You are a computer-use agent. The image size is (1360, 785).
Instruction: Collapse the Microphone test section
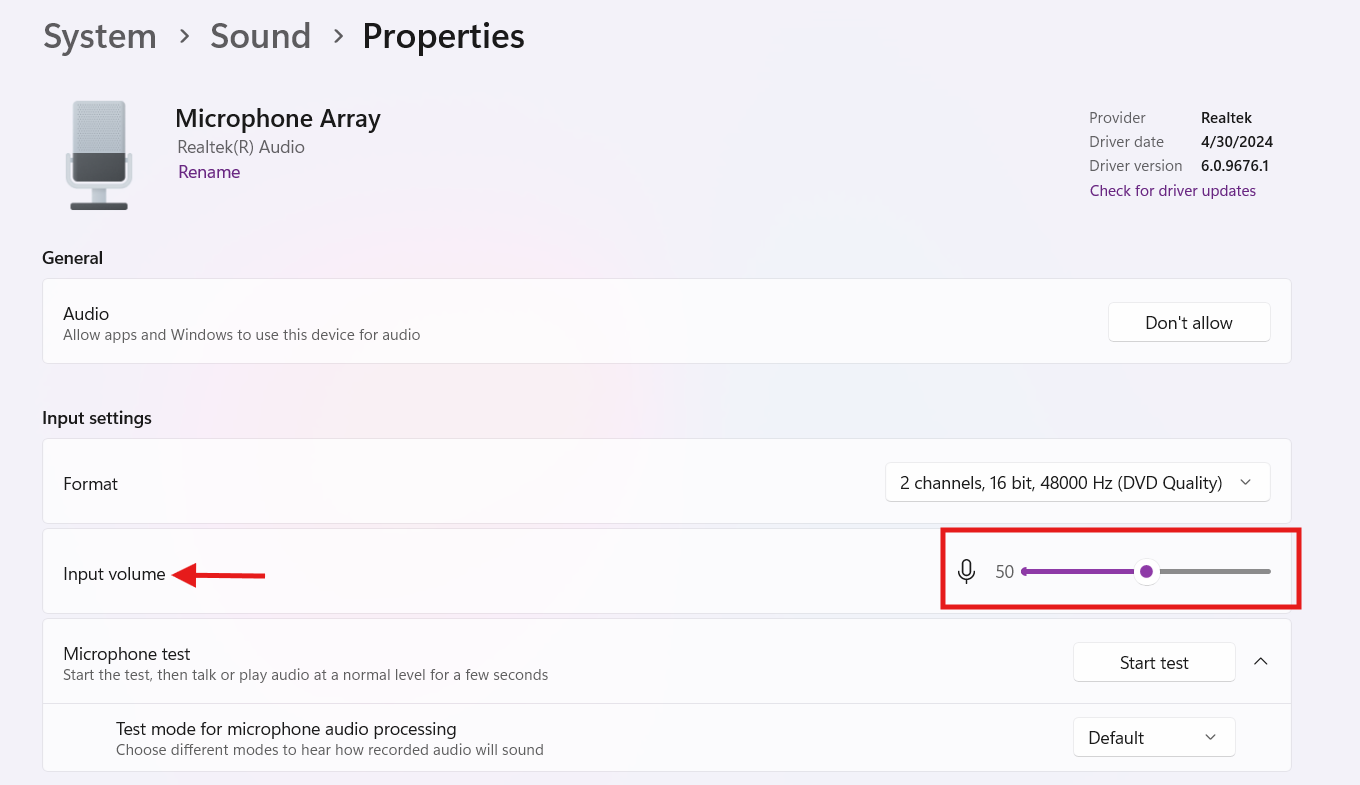[1261, 661]
